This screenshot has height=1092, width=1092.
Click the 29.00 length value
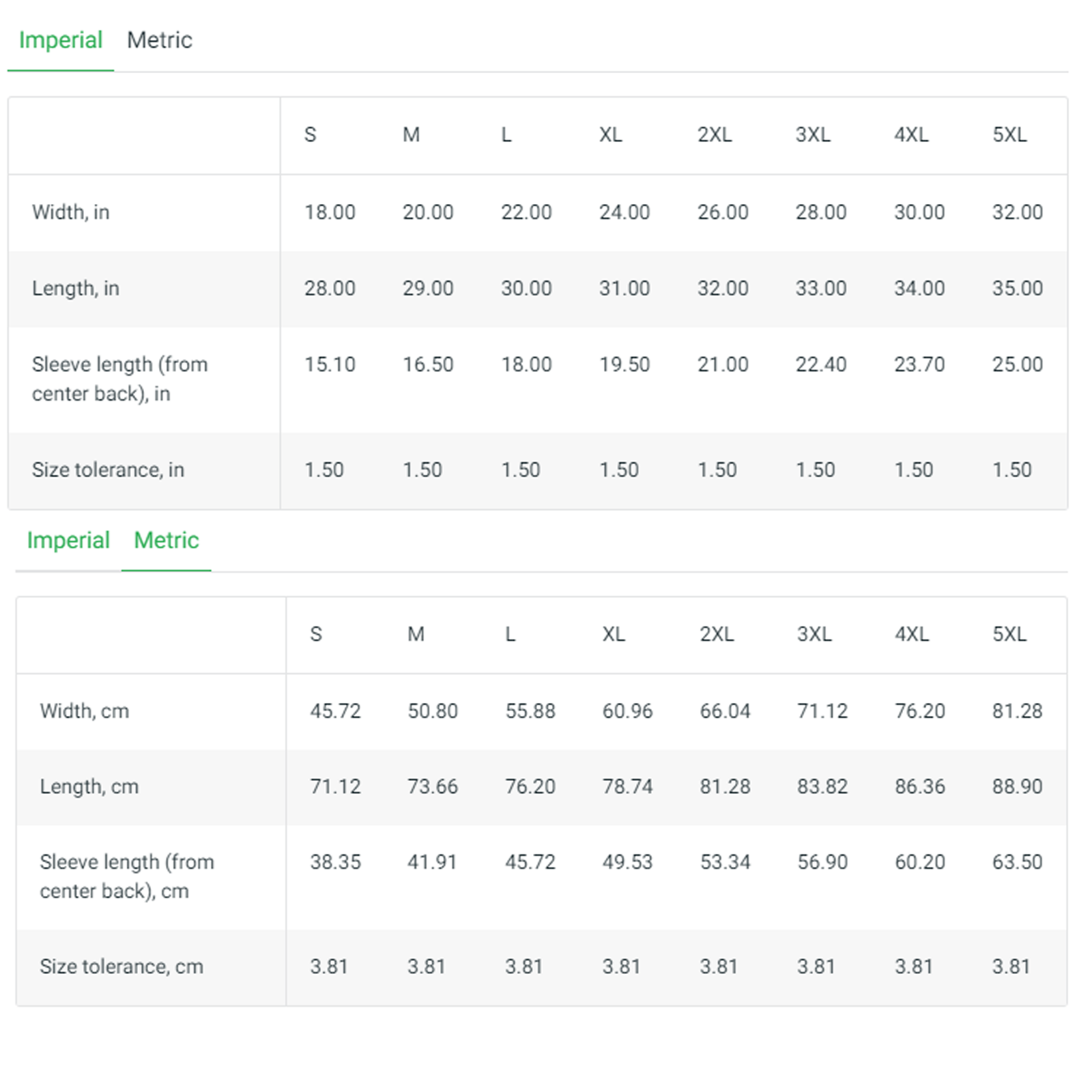click(x=428, y=288)
